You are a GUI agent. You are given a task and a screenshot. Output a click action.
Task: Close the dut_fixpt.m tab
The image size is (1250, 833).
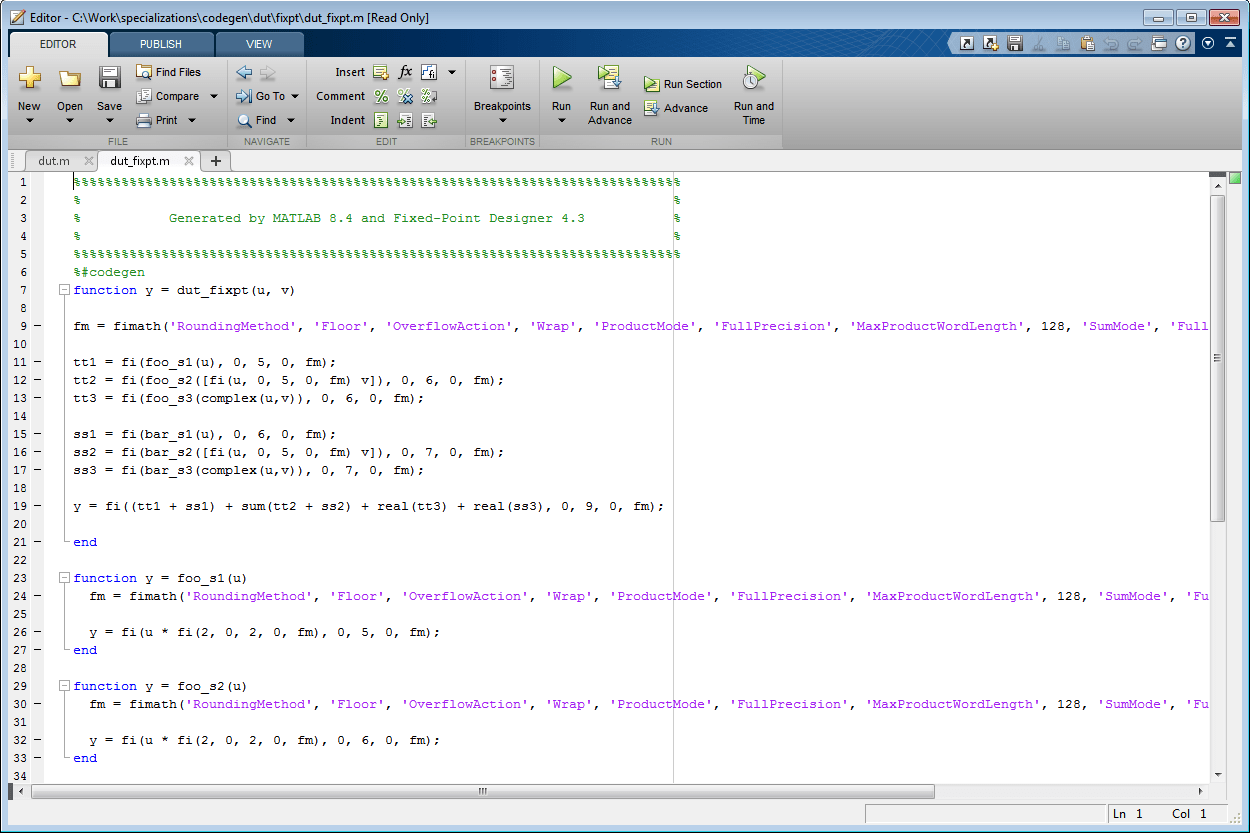189,160
